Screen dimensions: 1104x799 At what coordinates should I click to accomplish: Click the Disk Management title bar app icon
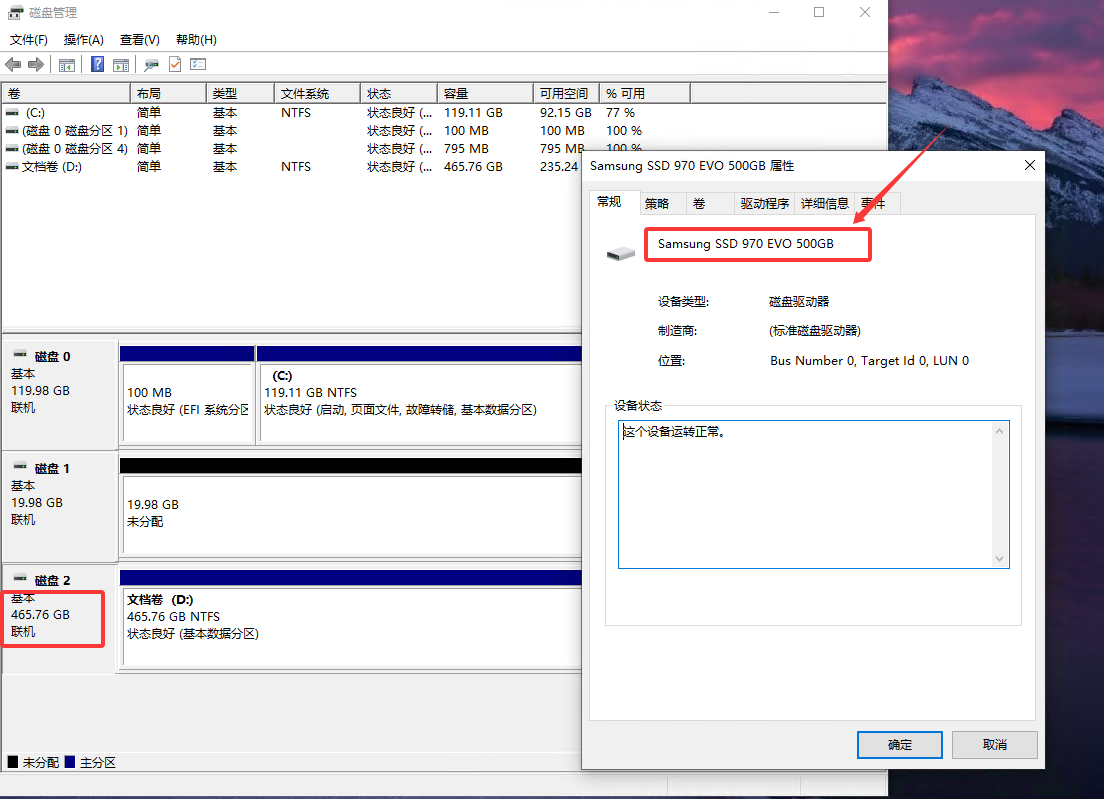click(x=15, y=13)
